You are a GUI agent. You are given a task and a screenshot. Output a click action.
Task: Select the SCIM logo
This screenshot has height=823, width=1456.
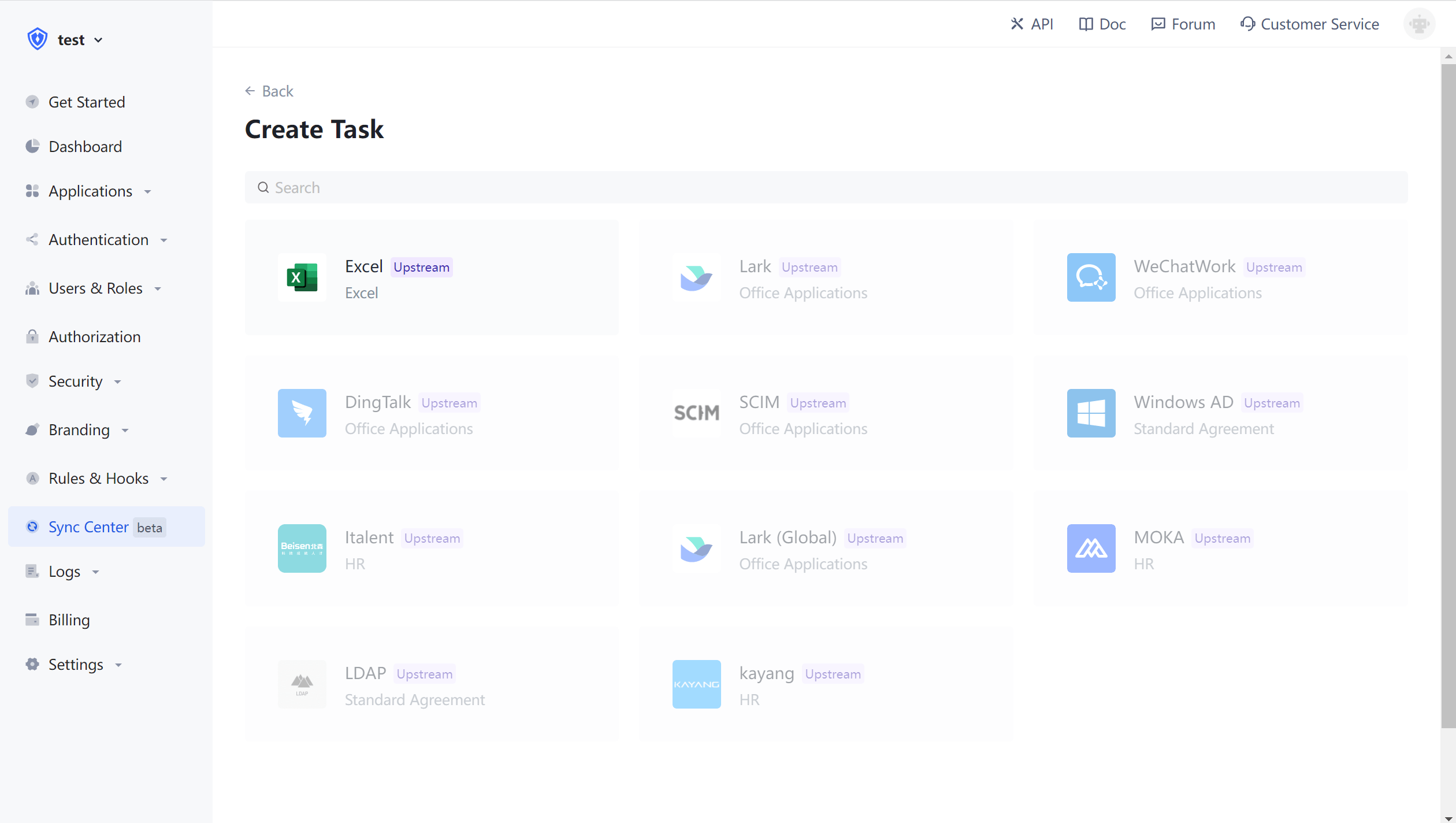696,413
